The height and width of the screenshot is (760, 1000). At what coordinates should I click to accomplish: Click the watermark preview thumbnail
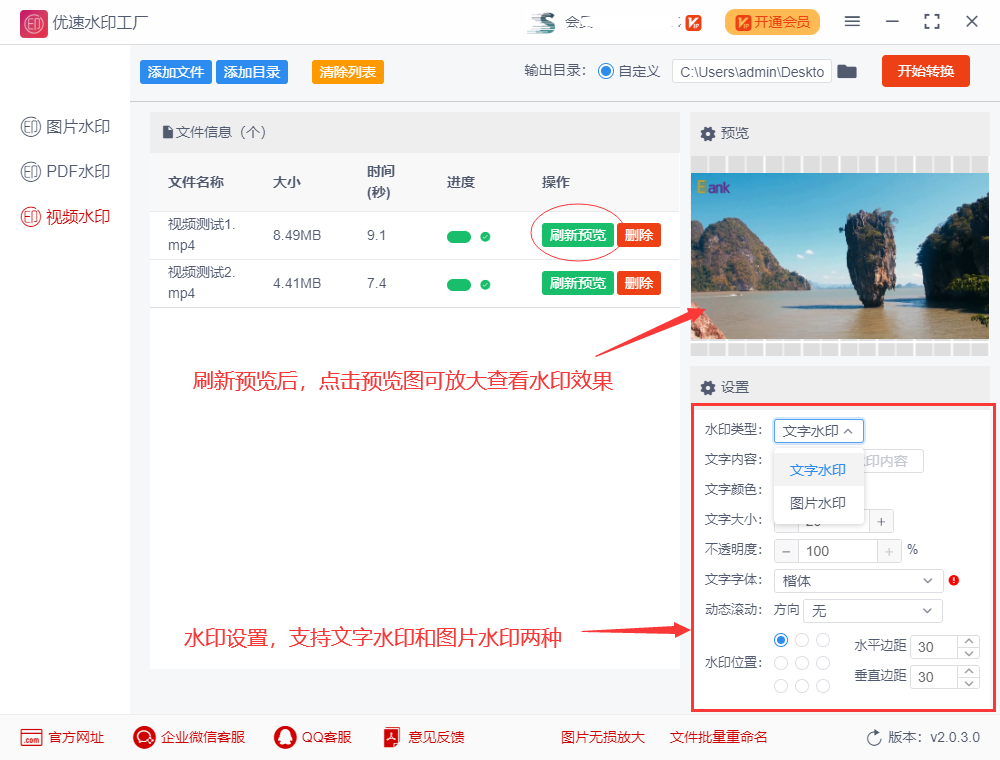coord(839,255)
